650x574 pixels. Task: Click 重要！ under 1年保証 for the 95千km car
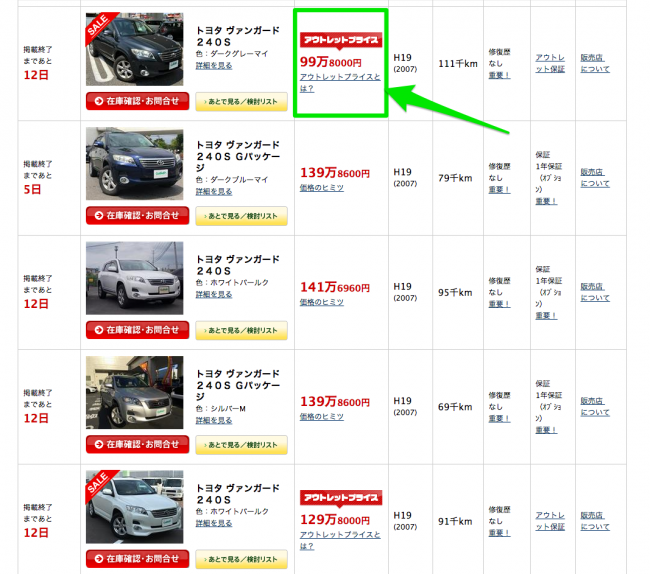coord(546,315)
